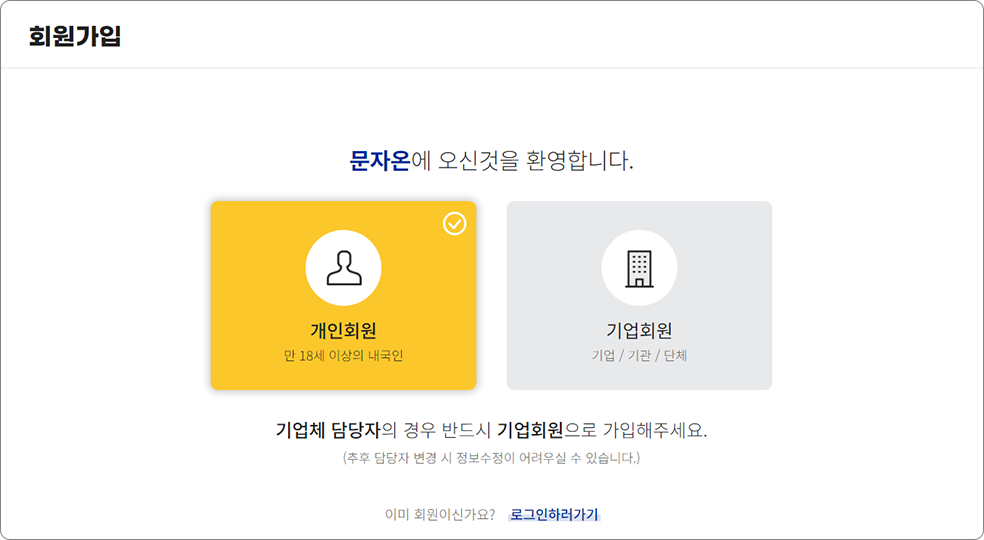Click the 가입해주세요 text in the notice
This screenshot has width=984, height=540.
(x=652, y=431)
